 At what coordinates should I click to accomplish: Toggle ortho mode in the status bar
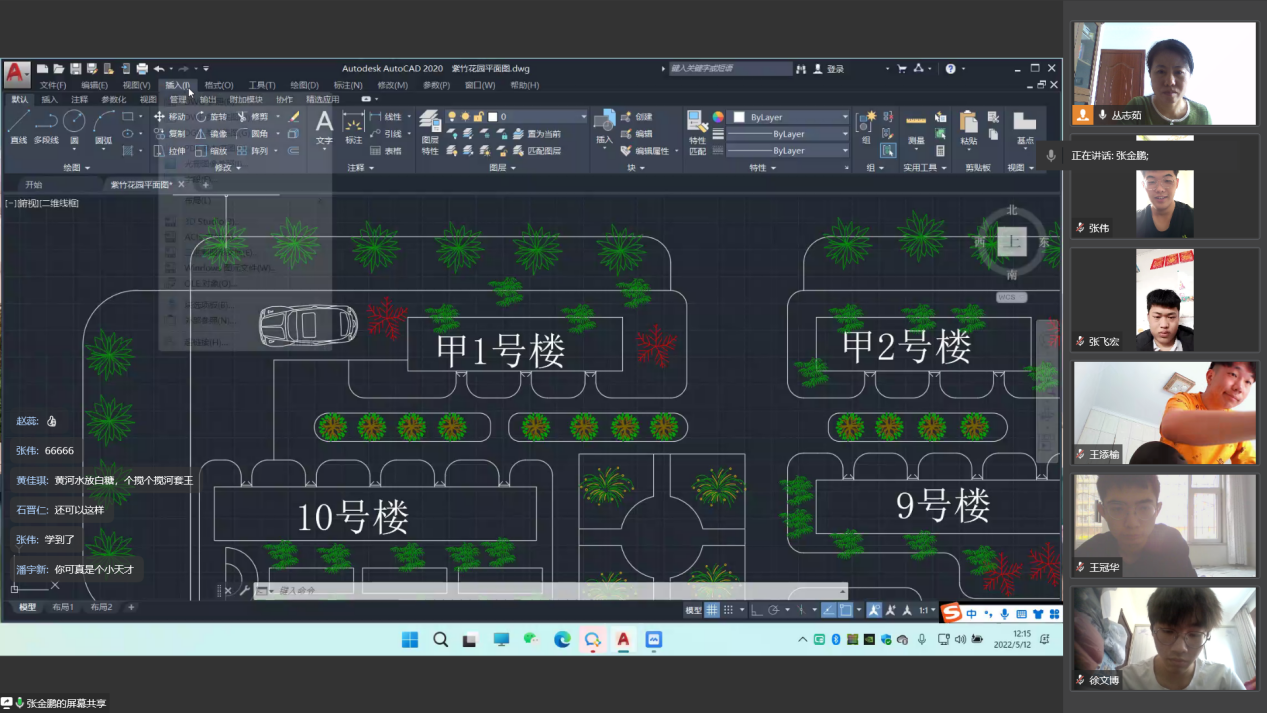(757, 610)
